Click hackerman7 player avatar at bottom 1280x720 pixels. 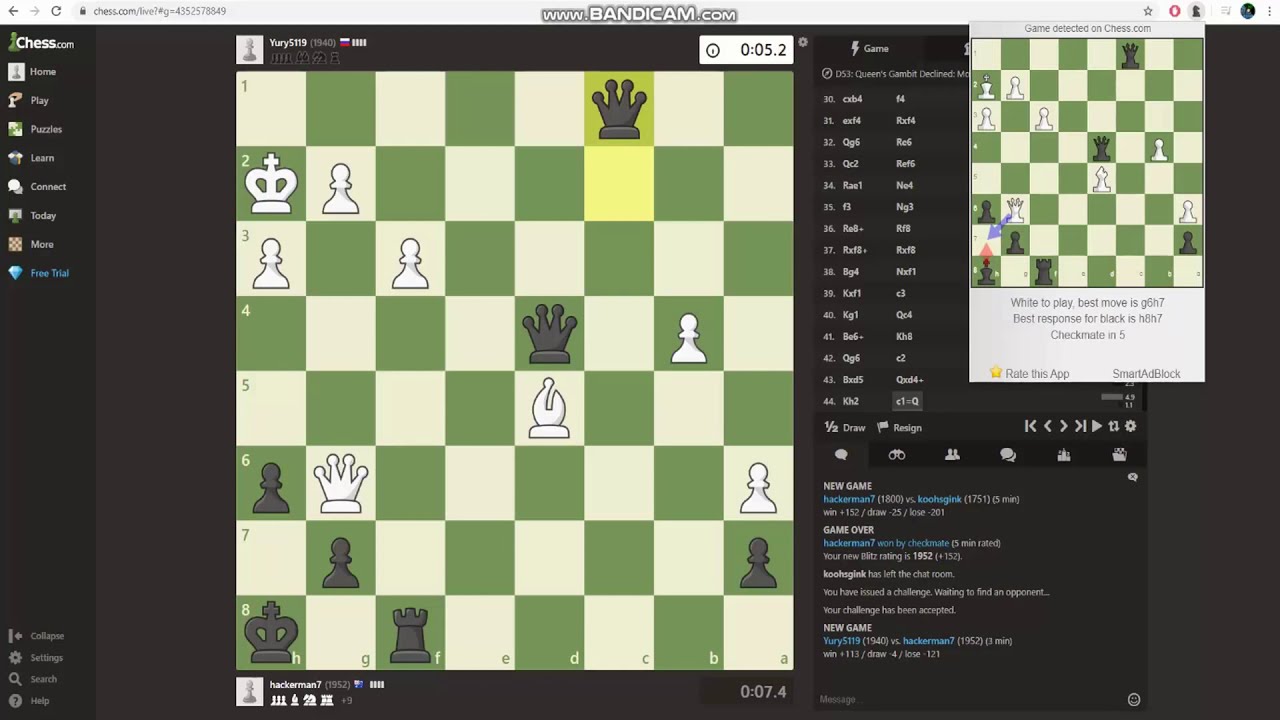tap(250, 691)
